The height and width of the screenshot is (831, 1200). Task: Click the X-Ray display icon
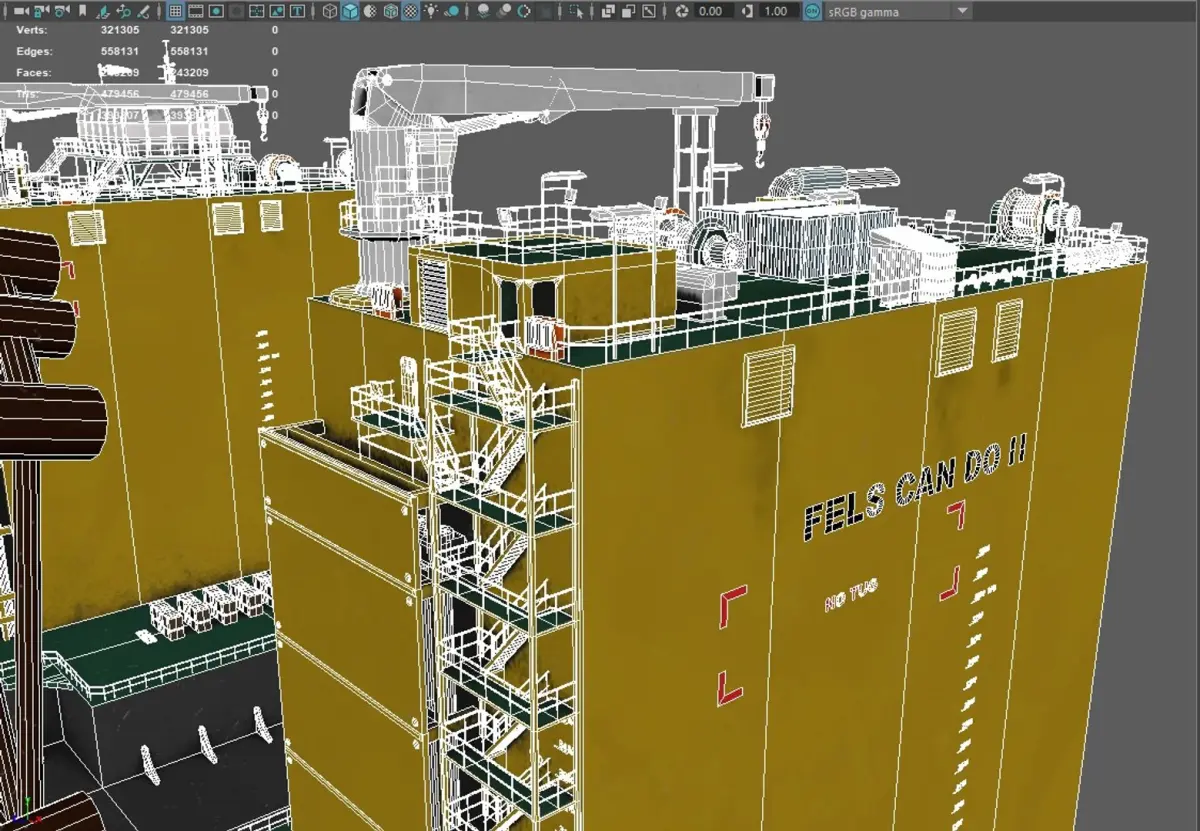point(608,11)
